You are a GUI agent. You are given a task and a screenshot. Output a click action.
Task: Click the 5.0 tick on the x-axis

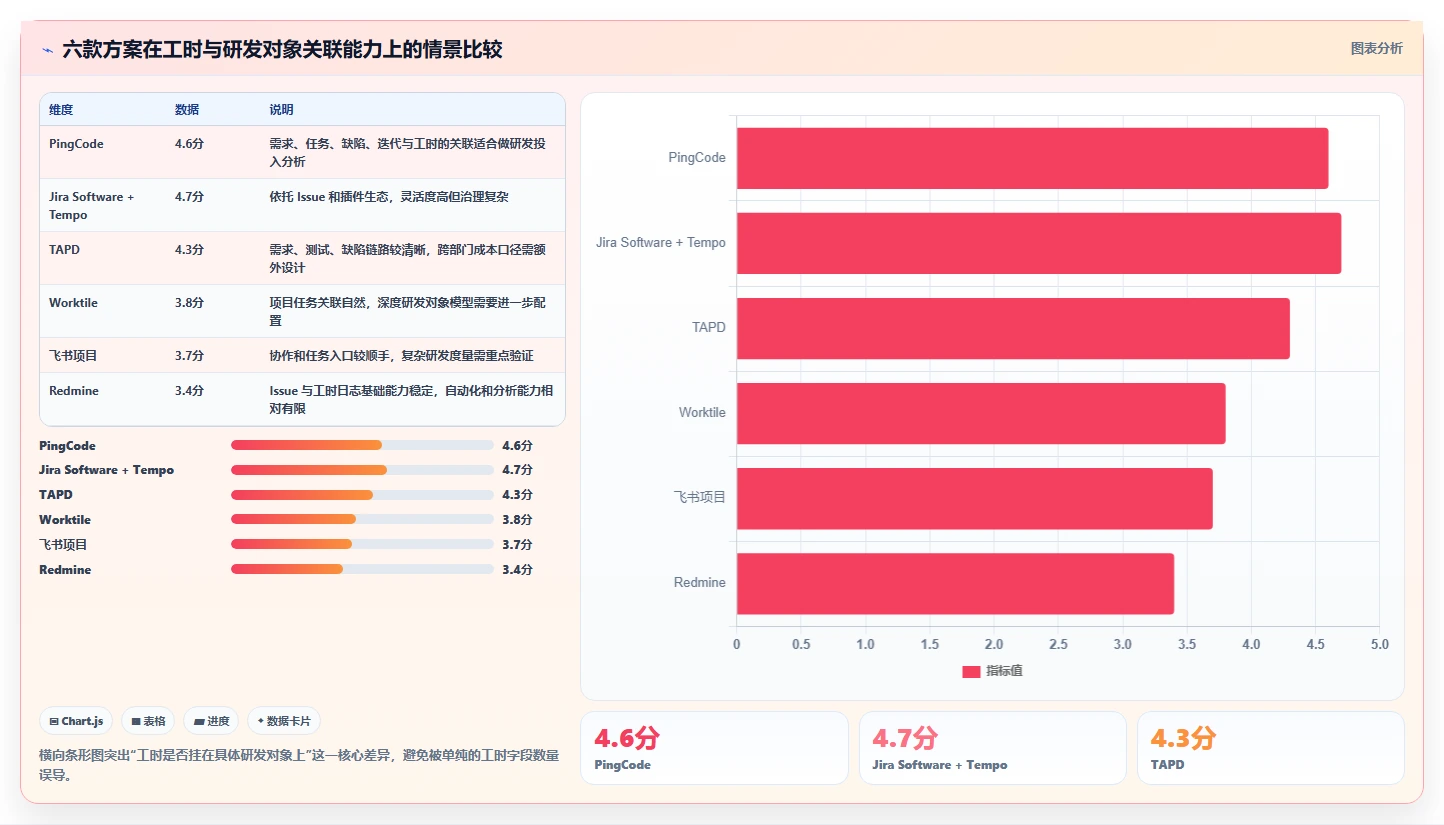(1380, 645)
